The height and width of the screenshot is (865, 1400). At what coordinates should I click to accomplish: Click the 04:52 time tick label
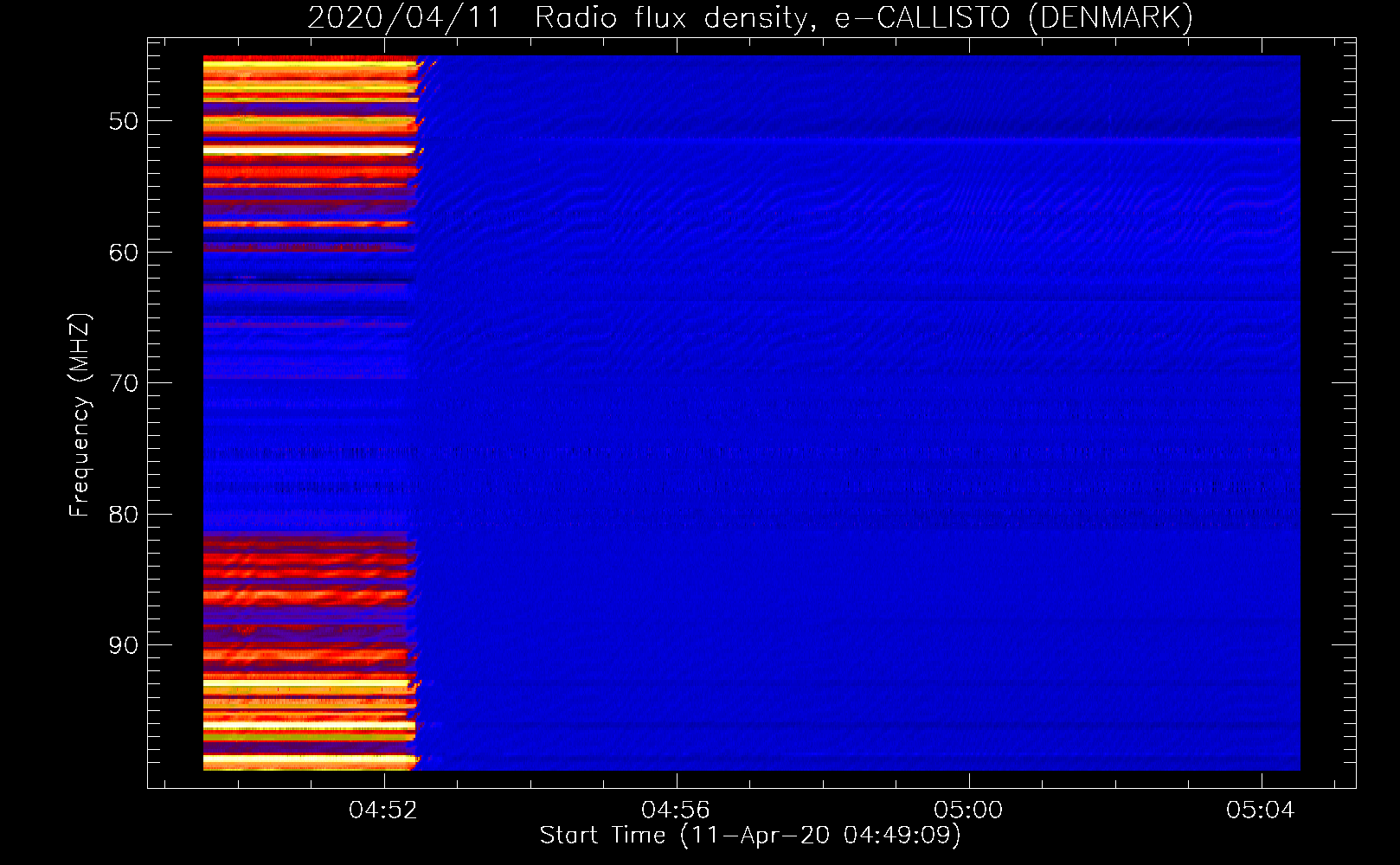pos(383,810)
